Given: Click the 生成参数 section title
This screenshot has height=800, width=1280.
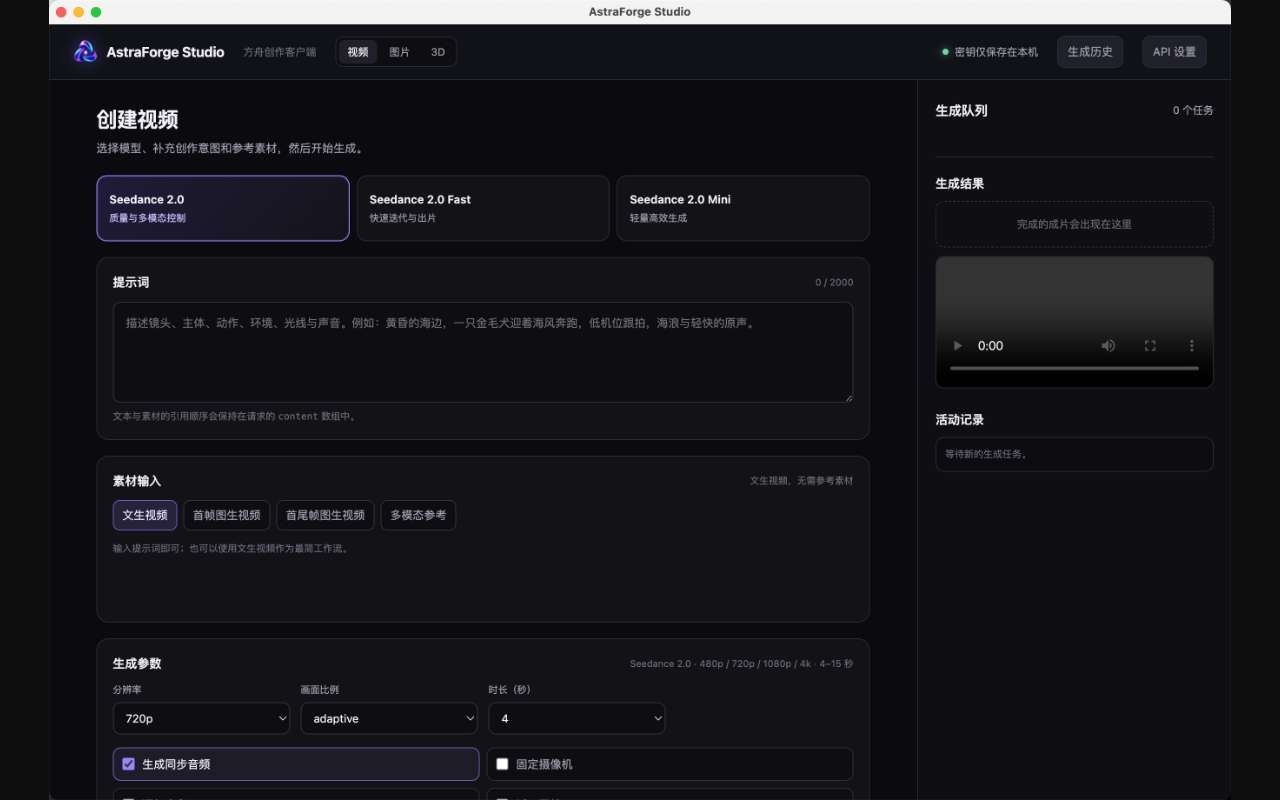Looking at the screenshot, I should click(137, 664).
